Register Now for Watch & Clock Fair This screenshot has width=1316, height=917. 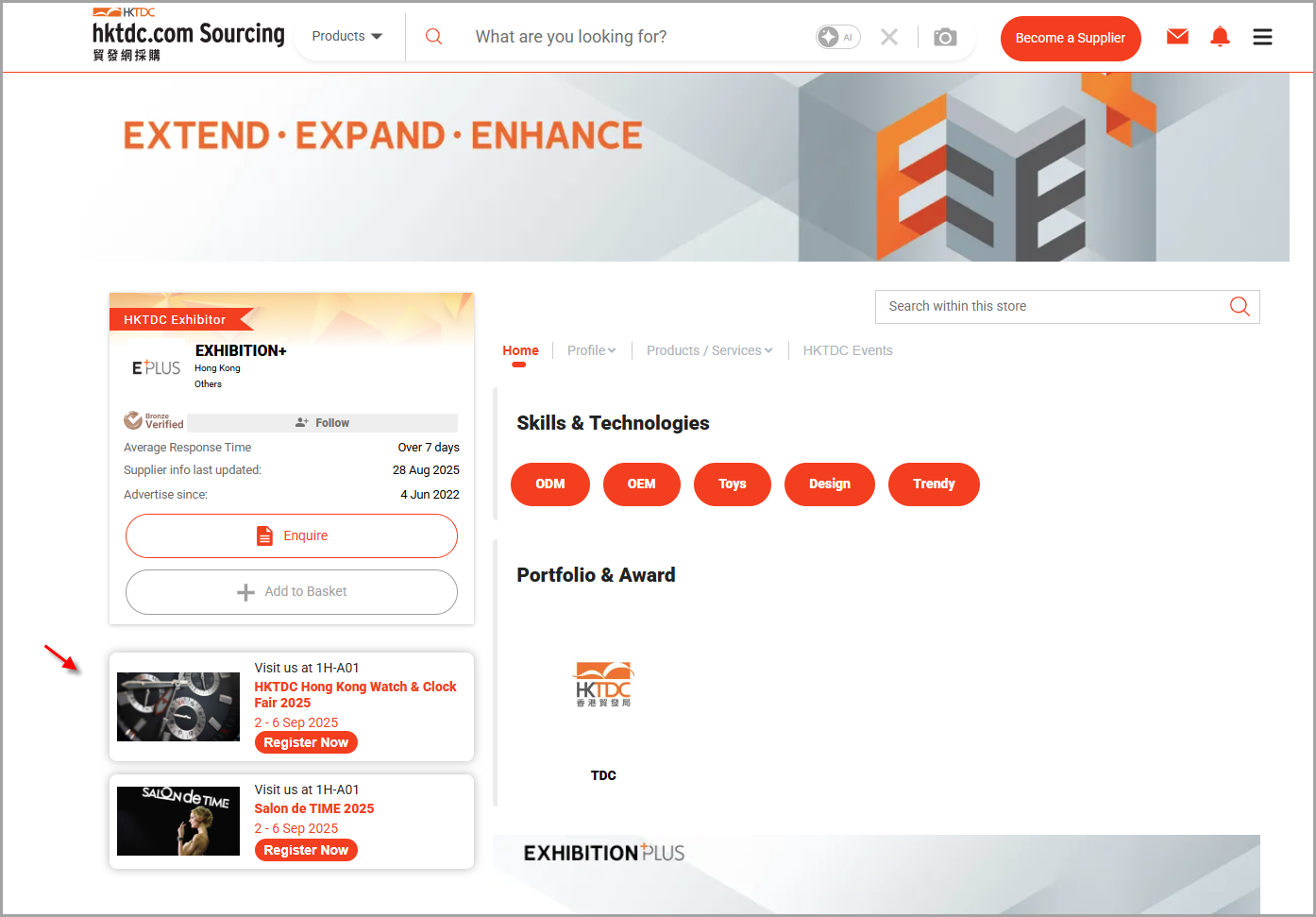(x=306, y=743)
